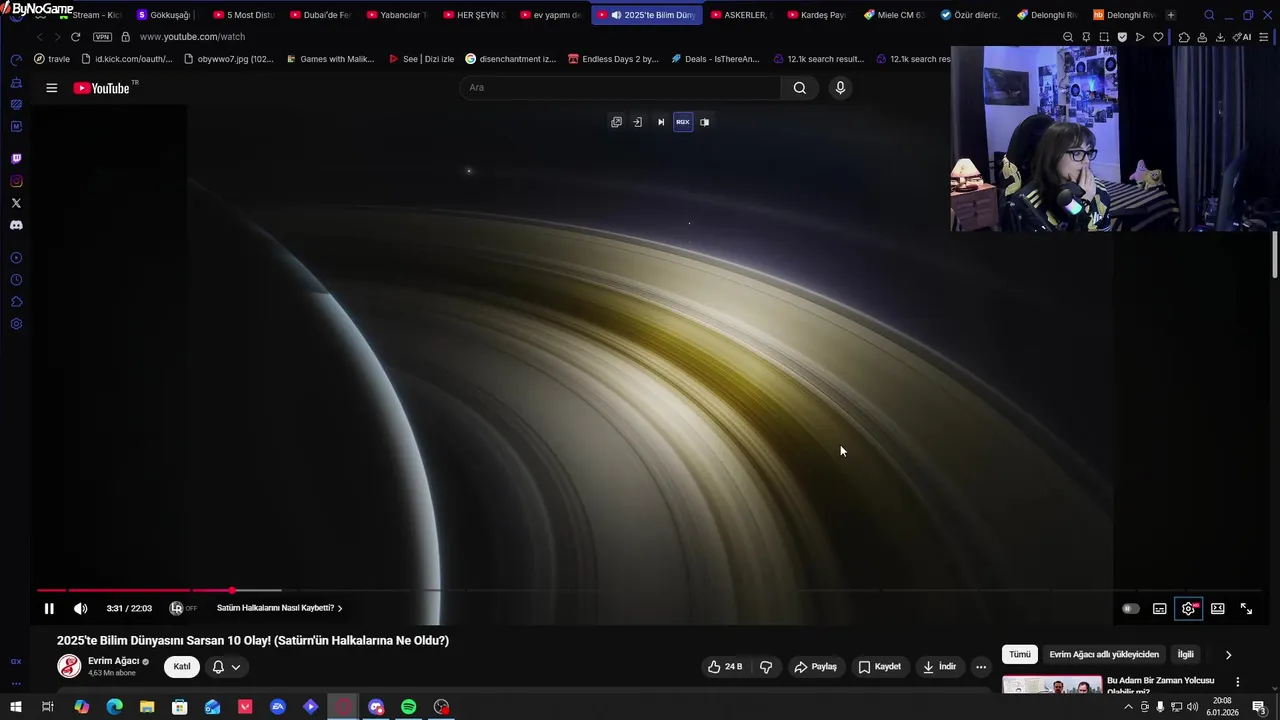This screenshot has height=720, width=1280.
Task: Show hidden system tray icons
Action: [1129, 707]
